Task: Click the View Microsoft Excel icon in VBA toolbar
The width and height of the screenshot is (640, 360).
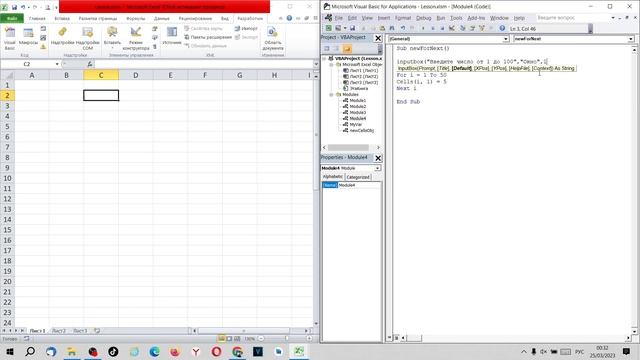Action: point(329,28)
